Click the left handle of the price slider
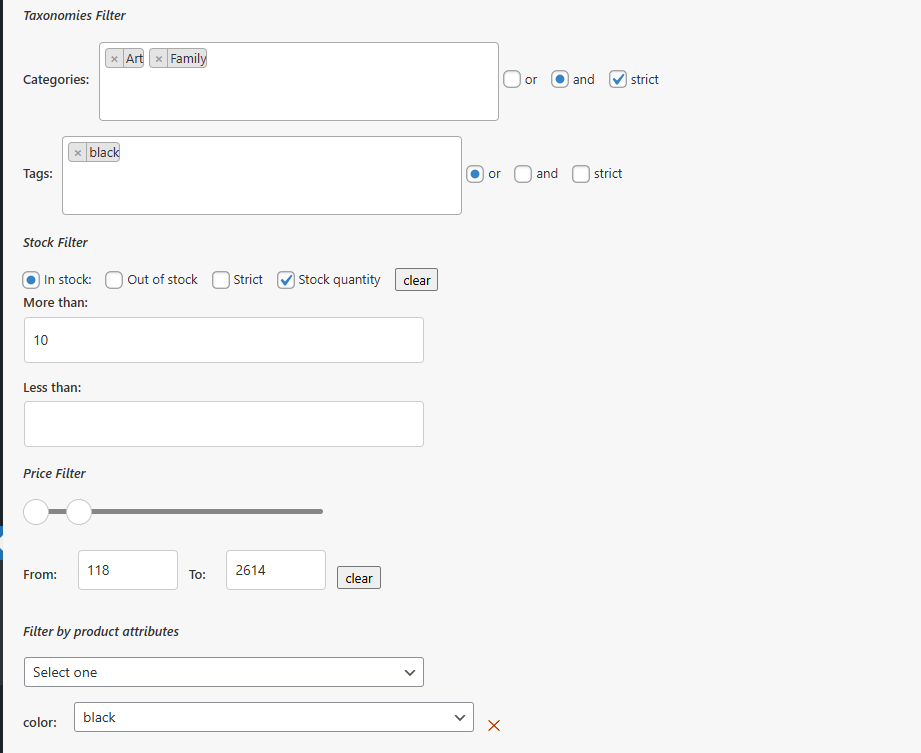The width and height of the screenshot is (921, 753). 36,511
